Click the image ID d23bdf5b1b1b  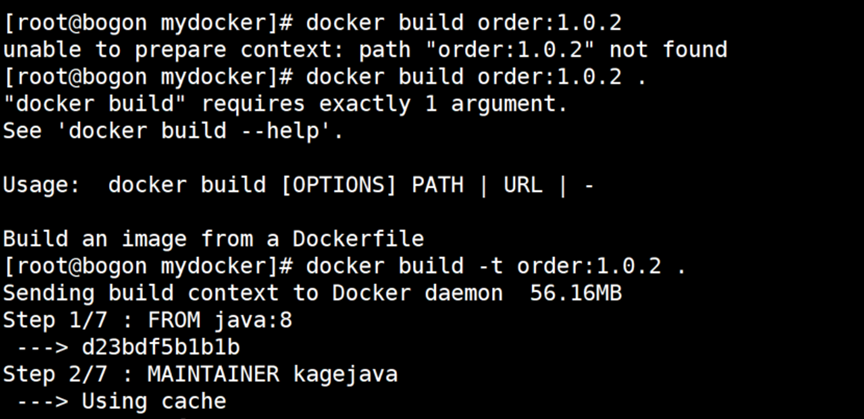click(x=161, y=347)
